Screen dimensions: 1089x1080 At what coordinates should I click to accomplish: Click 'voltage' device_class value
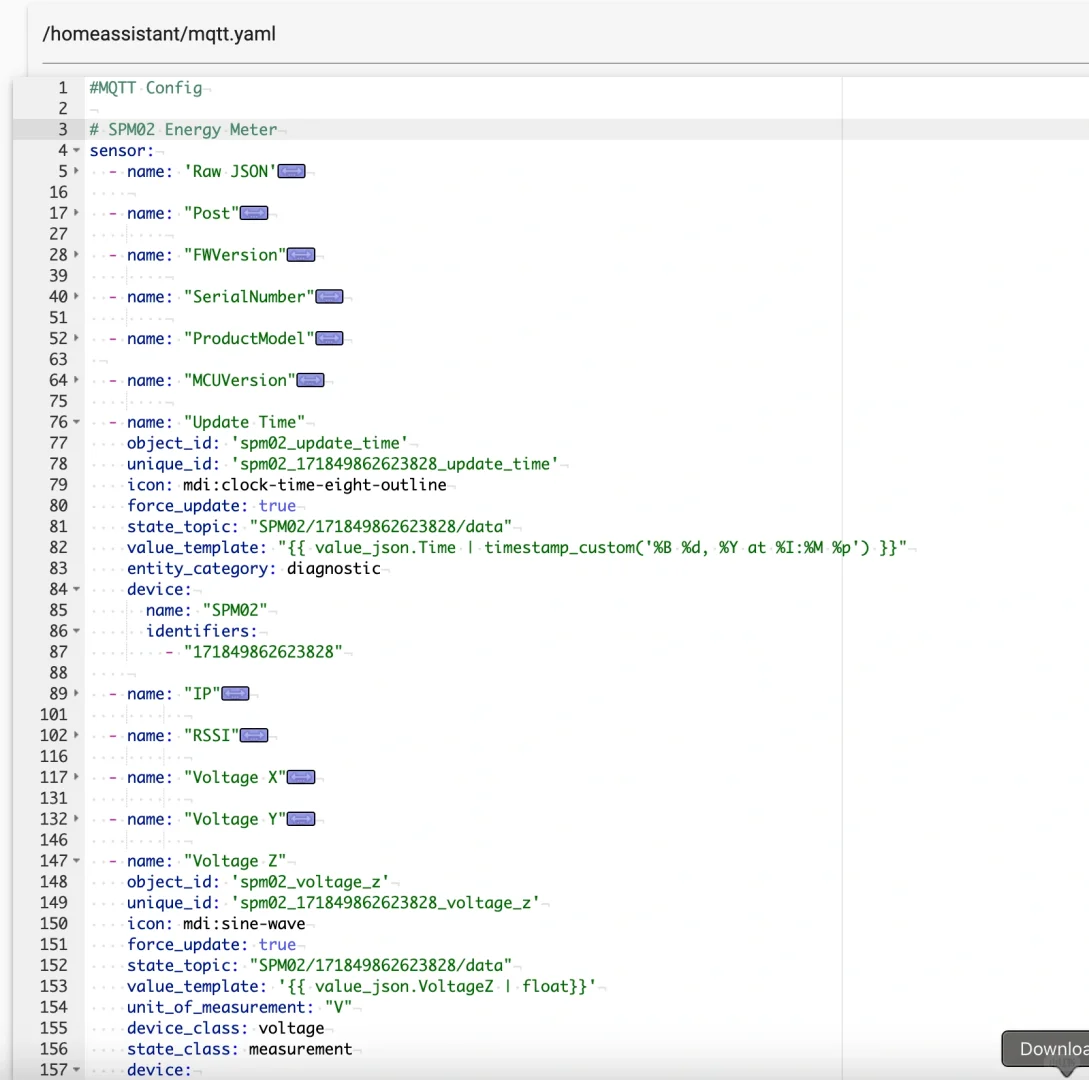coord(292,1028)
